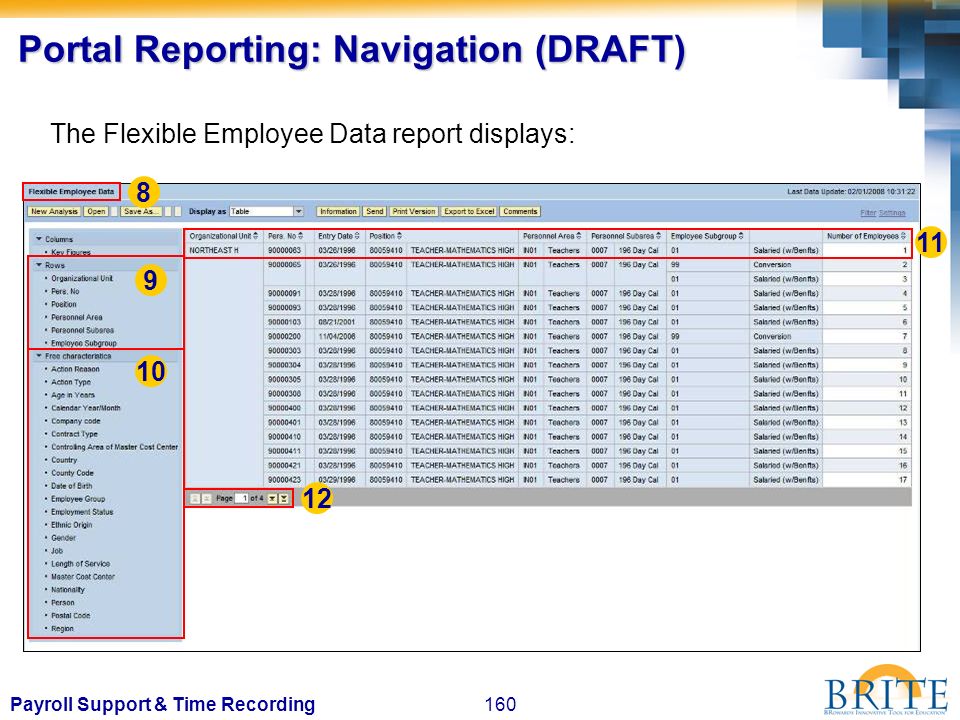The image size is (960, 720).
Task: Sort by Pers. No column arrows
Action: click(301, 236)
